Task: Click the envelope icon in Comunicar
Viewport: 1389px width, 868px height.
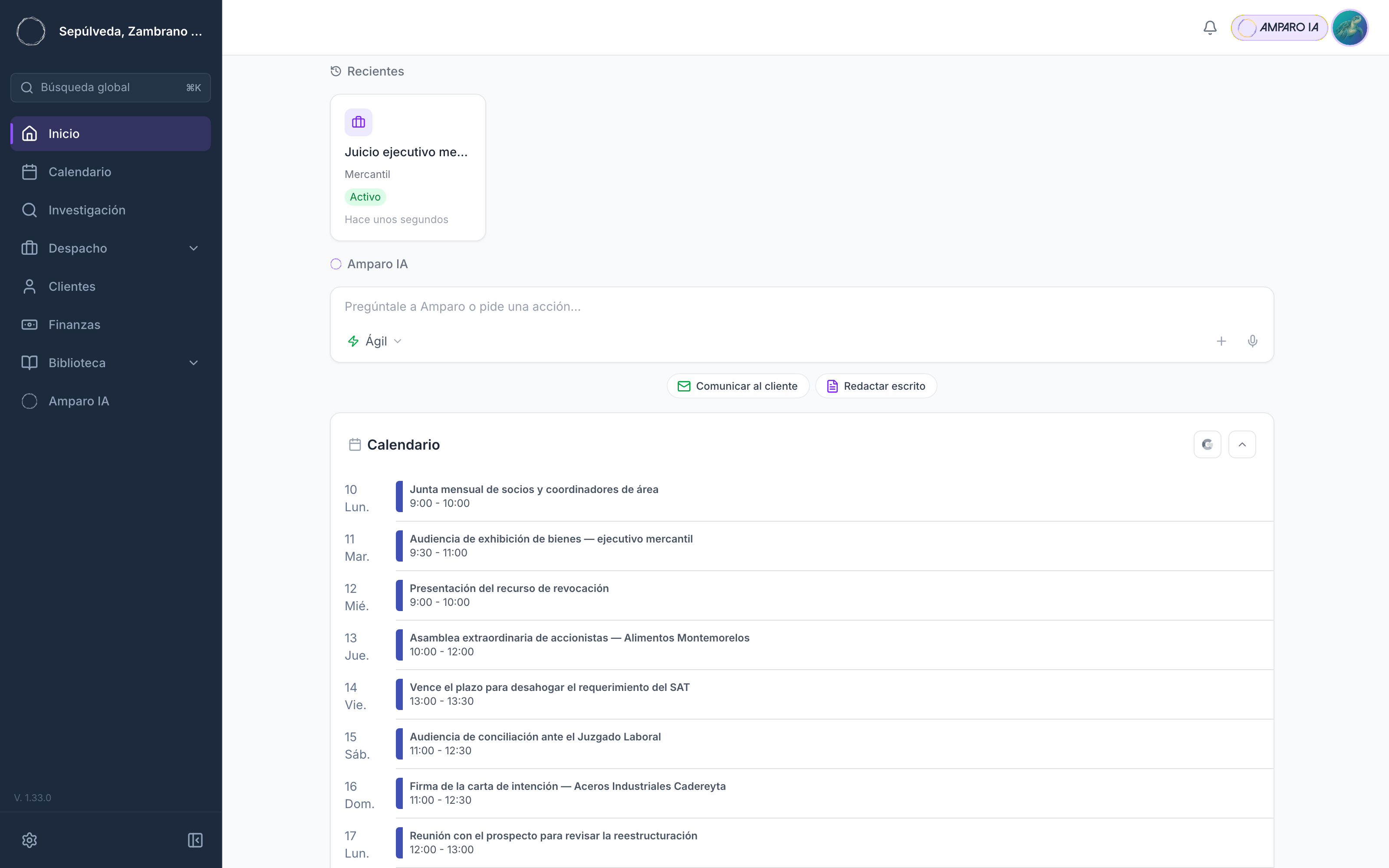Action: coord(684,386)
